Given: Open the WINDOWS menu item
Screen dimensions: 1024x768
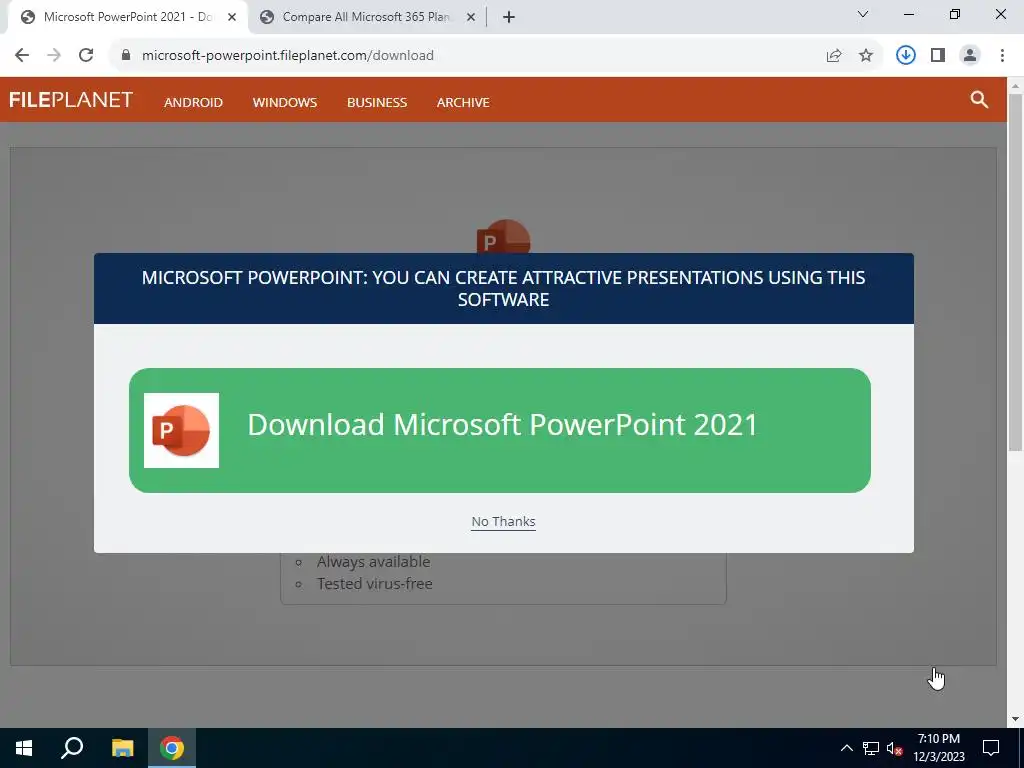Looking at the screenshot, I should 285,103.
